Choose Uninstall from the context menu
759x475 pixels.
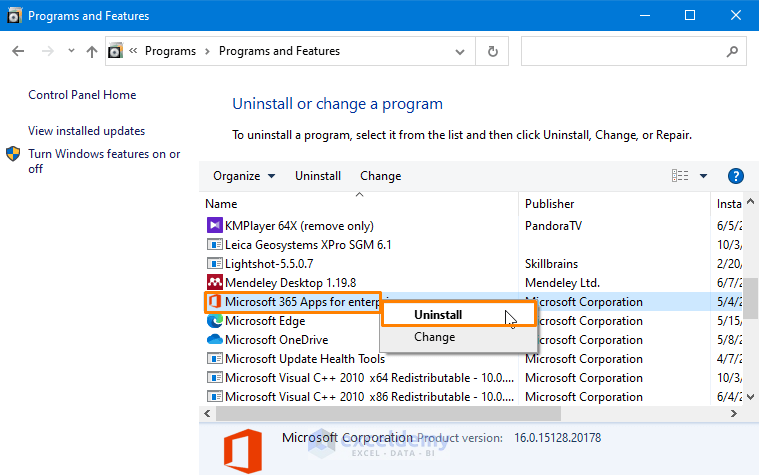click(438, 314)
